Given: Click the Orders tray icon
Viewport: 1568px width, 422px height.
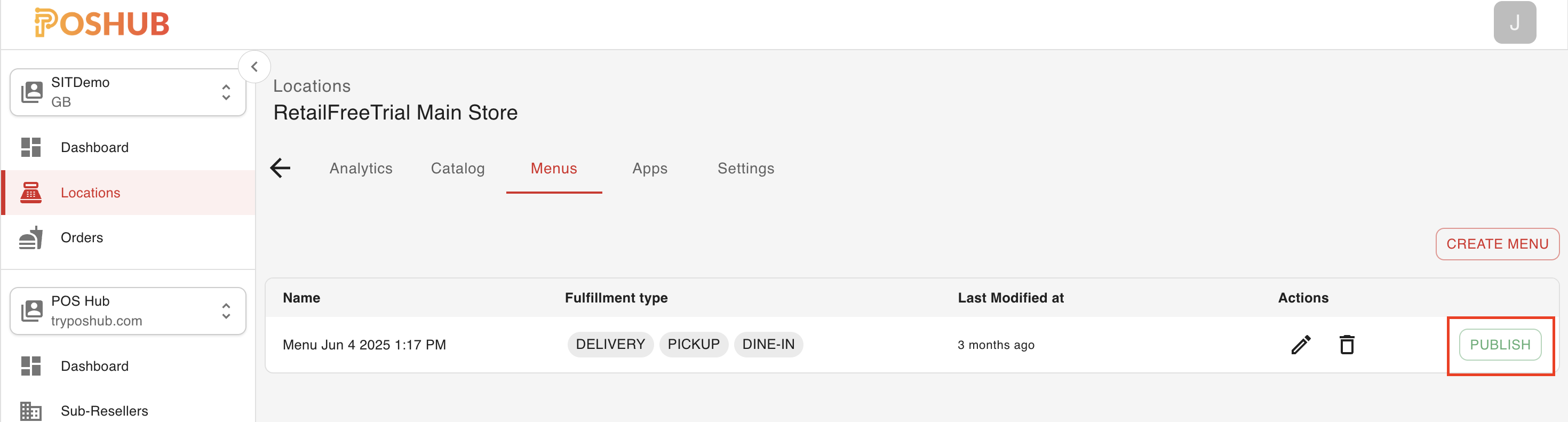Looking at the screenshot, I should coord(30,237).
